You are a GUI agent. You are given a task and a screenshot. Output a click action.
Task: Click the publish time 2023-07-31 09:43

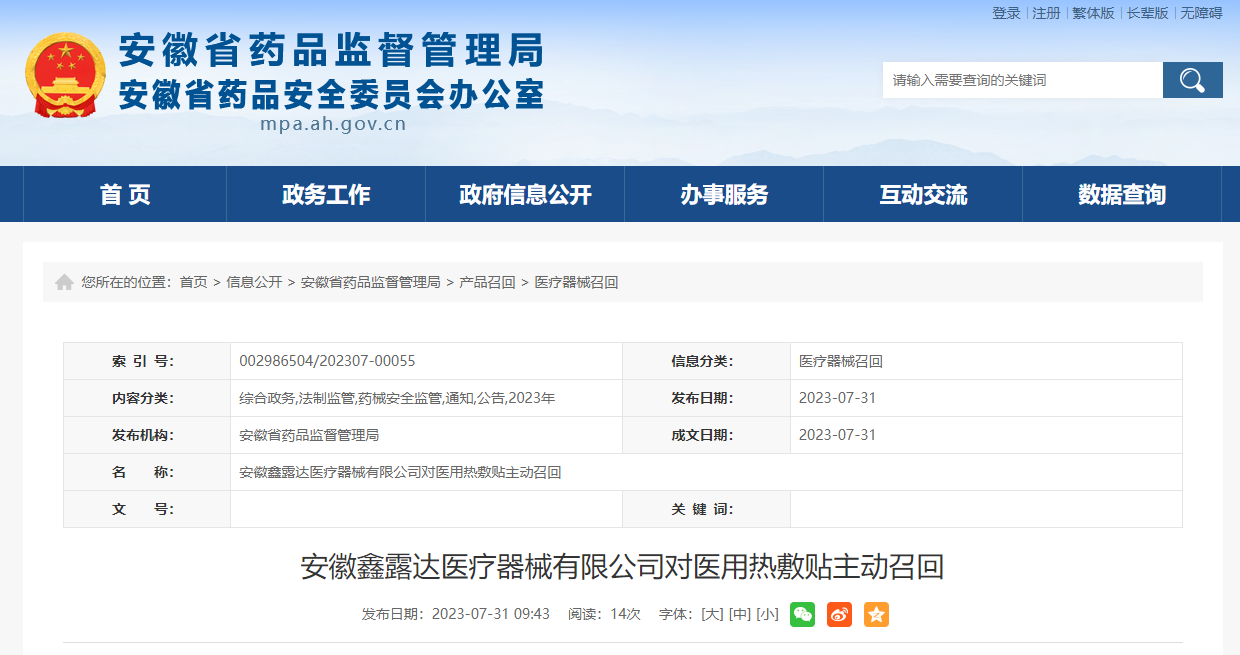point(491,614)
